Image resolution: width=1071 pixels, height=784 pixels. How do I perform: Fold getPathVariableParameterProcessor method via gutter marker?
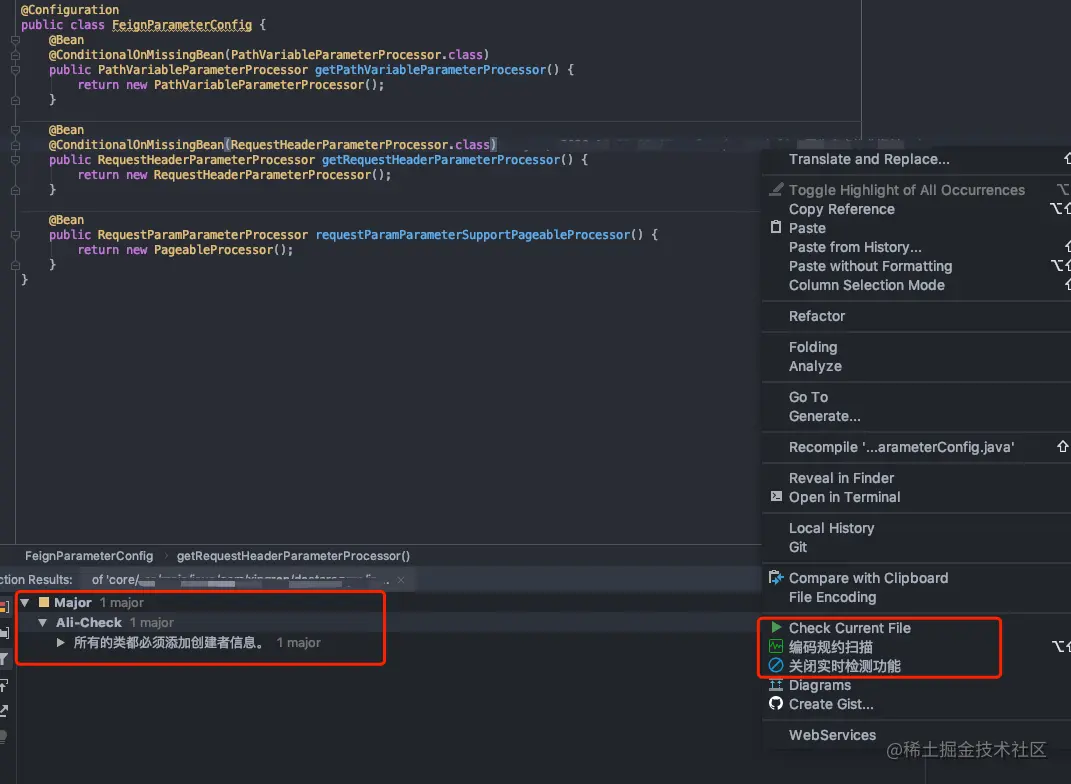tap(15, 70)
